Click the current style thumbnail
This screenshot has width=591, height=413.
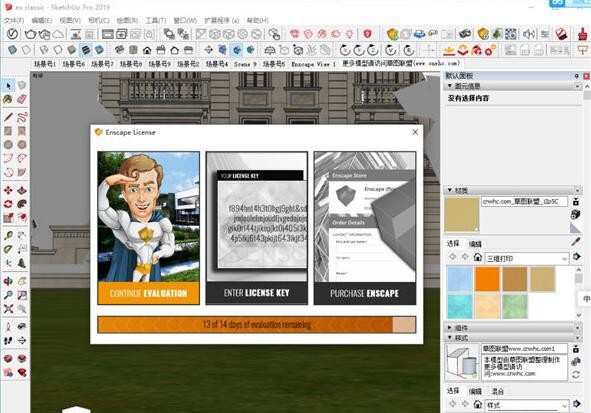(462, 362)
